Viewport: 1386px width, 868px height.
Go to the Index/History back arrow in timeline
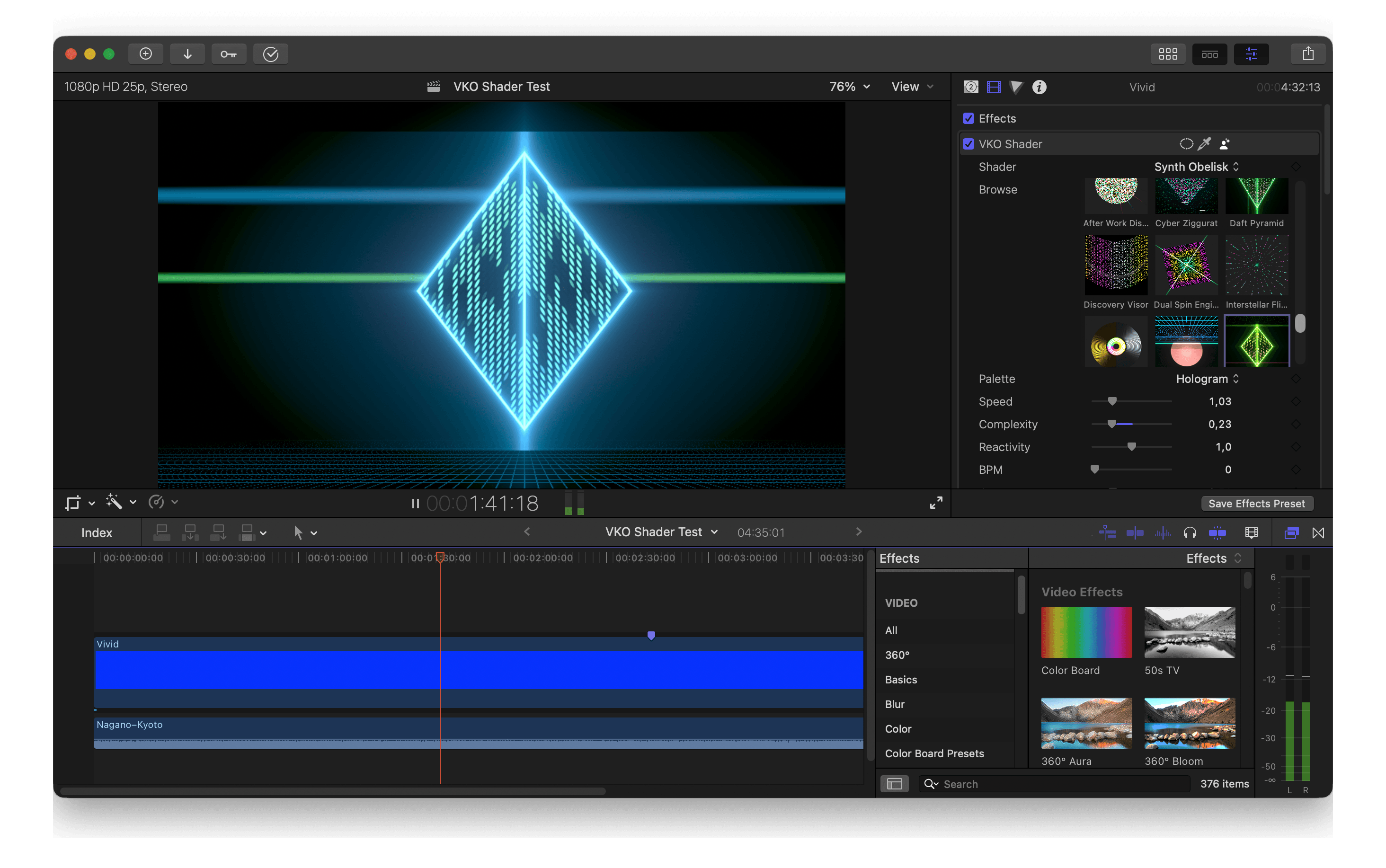[526, 532]
